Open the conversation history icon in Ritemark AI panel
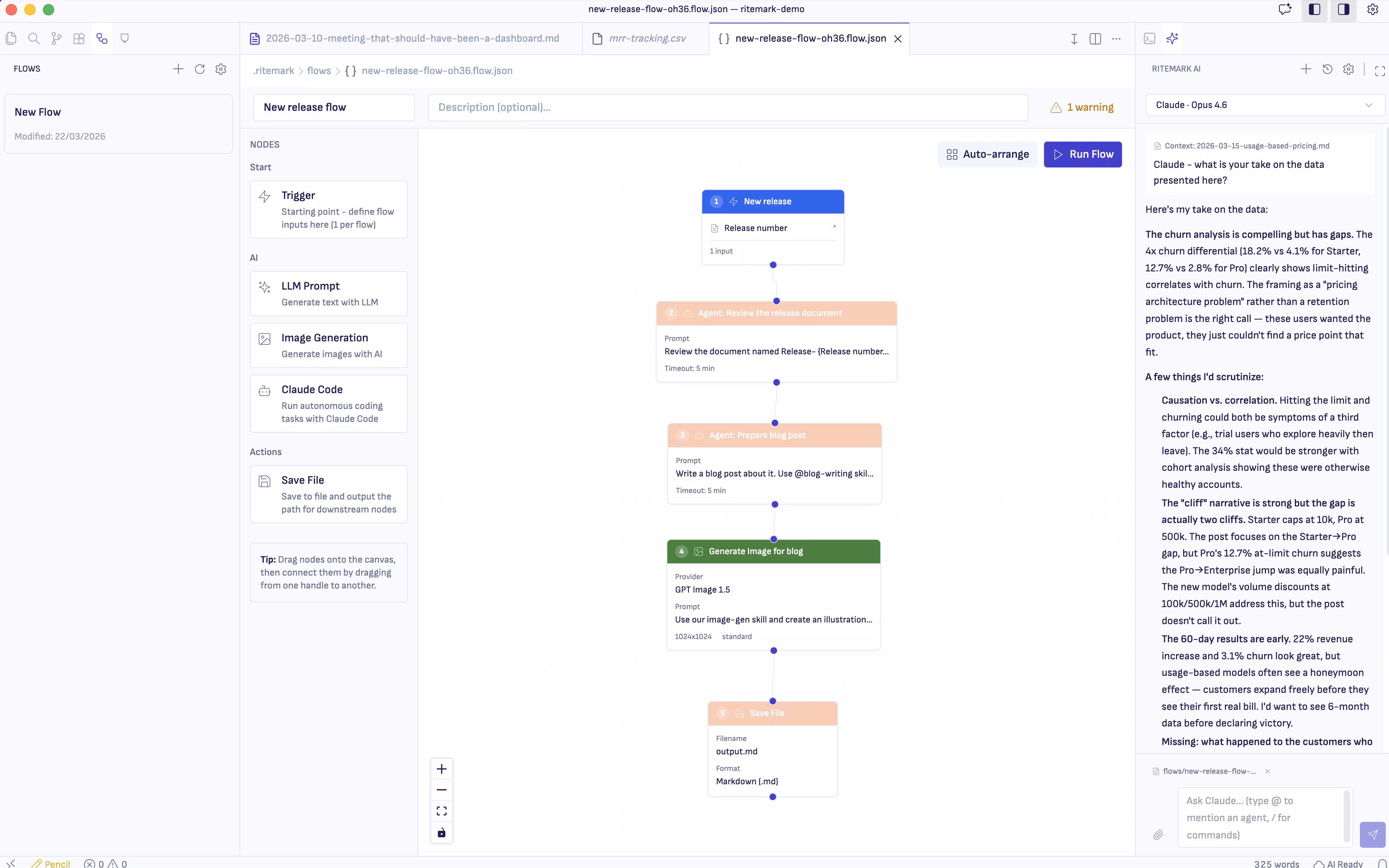Viewport: 1389px width, 868px height. pos(1326,69)
